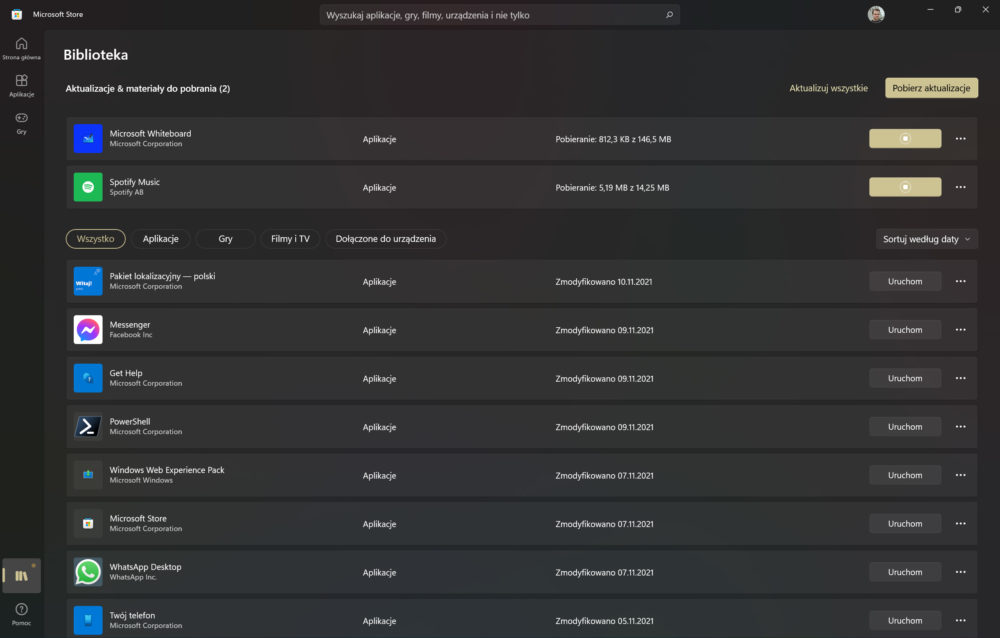Open the Biblioteka library sidebar icon

(x=22, y=575)
